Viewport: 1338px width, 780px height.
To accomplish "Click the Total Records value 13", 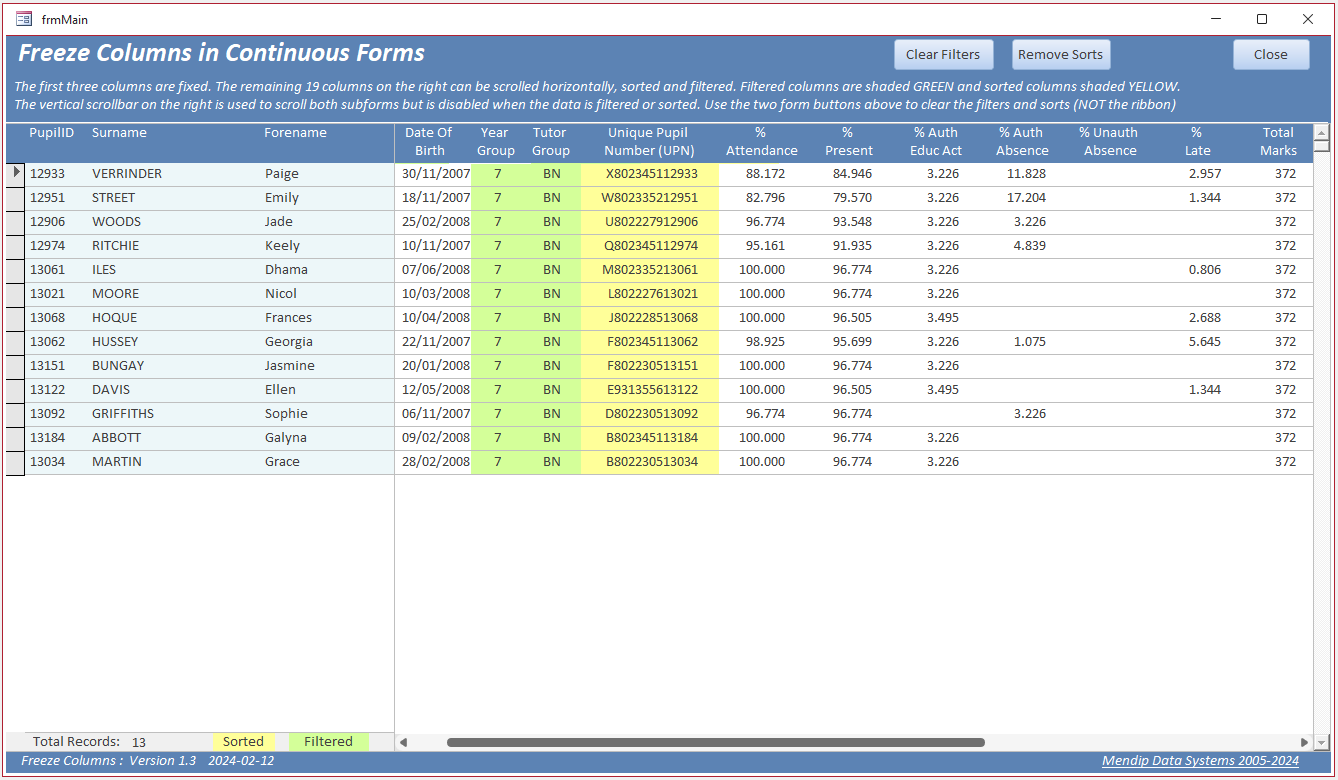I will 139,742.
